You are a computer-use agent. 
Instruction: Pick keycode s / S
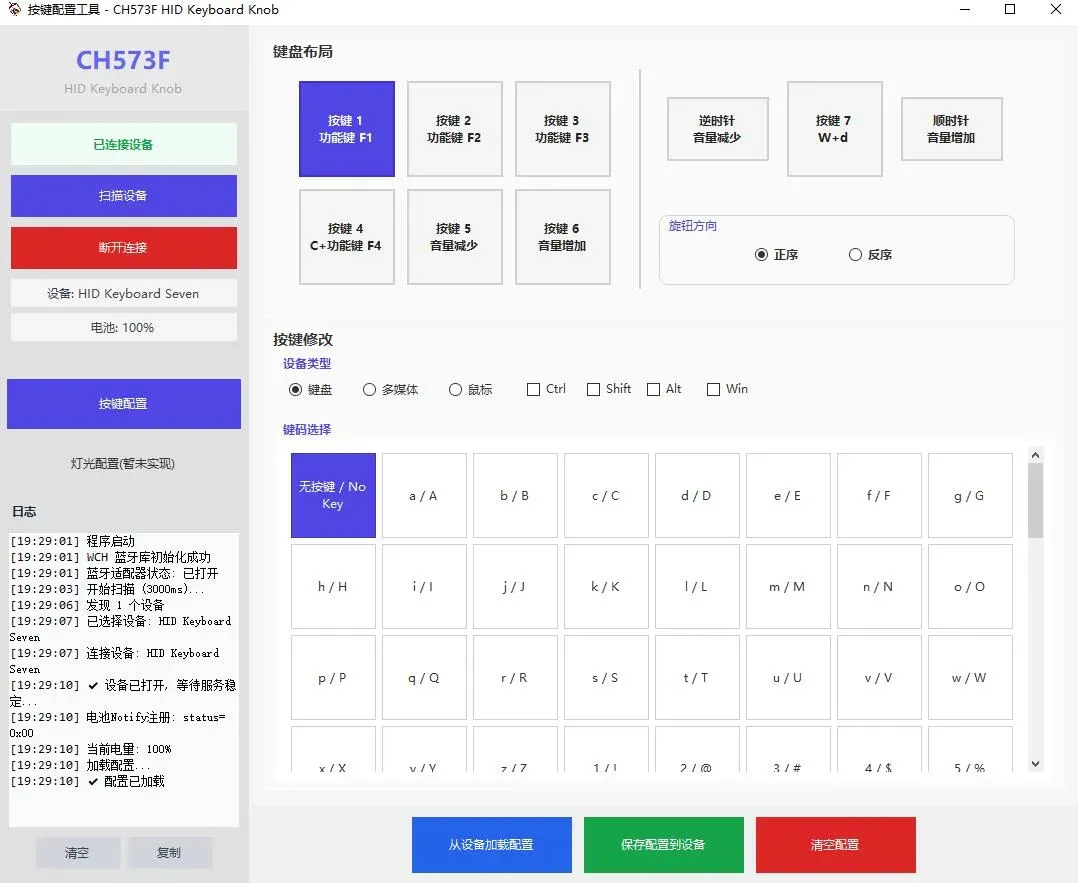point(606,677)
